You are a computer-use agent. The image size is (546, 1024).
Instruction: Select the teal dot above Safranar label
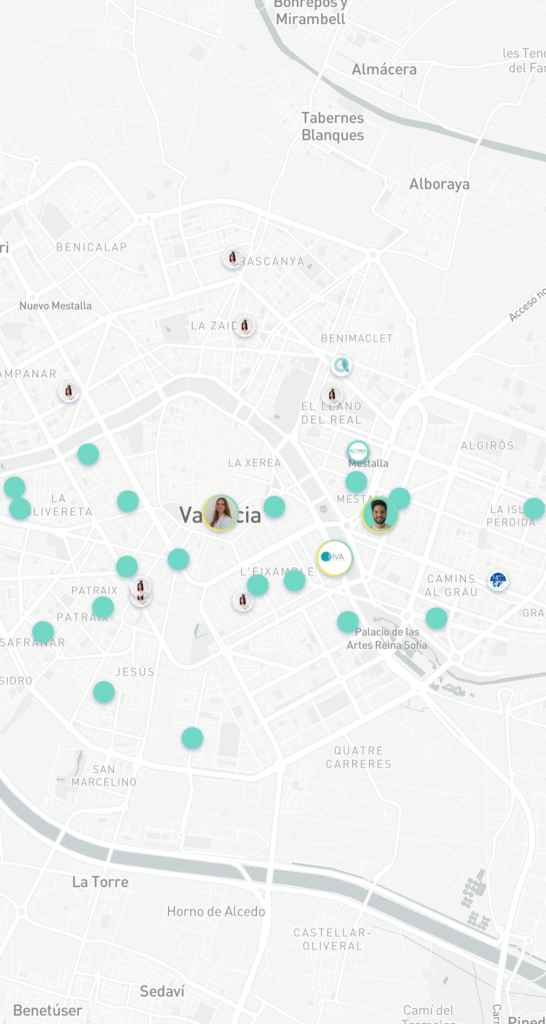pos(43,632)
